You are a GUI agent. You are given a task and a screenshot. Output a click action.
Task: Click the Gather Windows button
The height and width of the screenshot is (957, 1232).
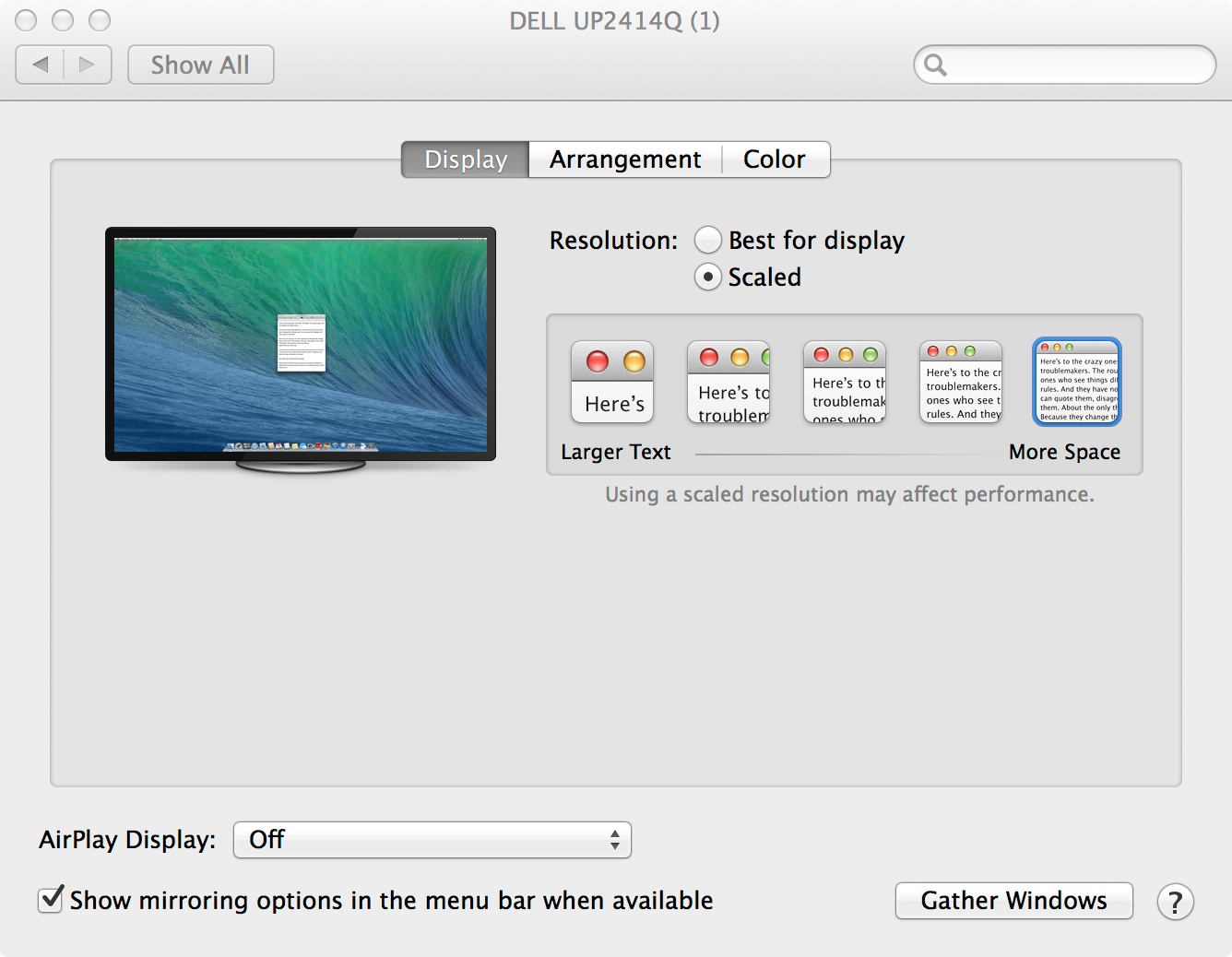1013,901
